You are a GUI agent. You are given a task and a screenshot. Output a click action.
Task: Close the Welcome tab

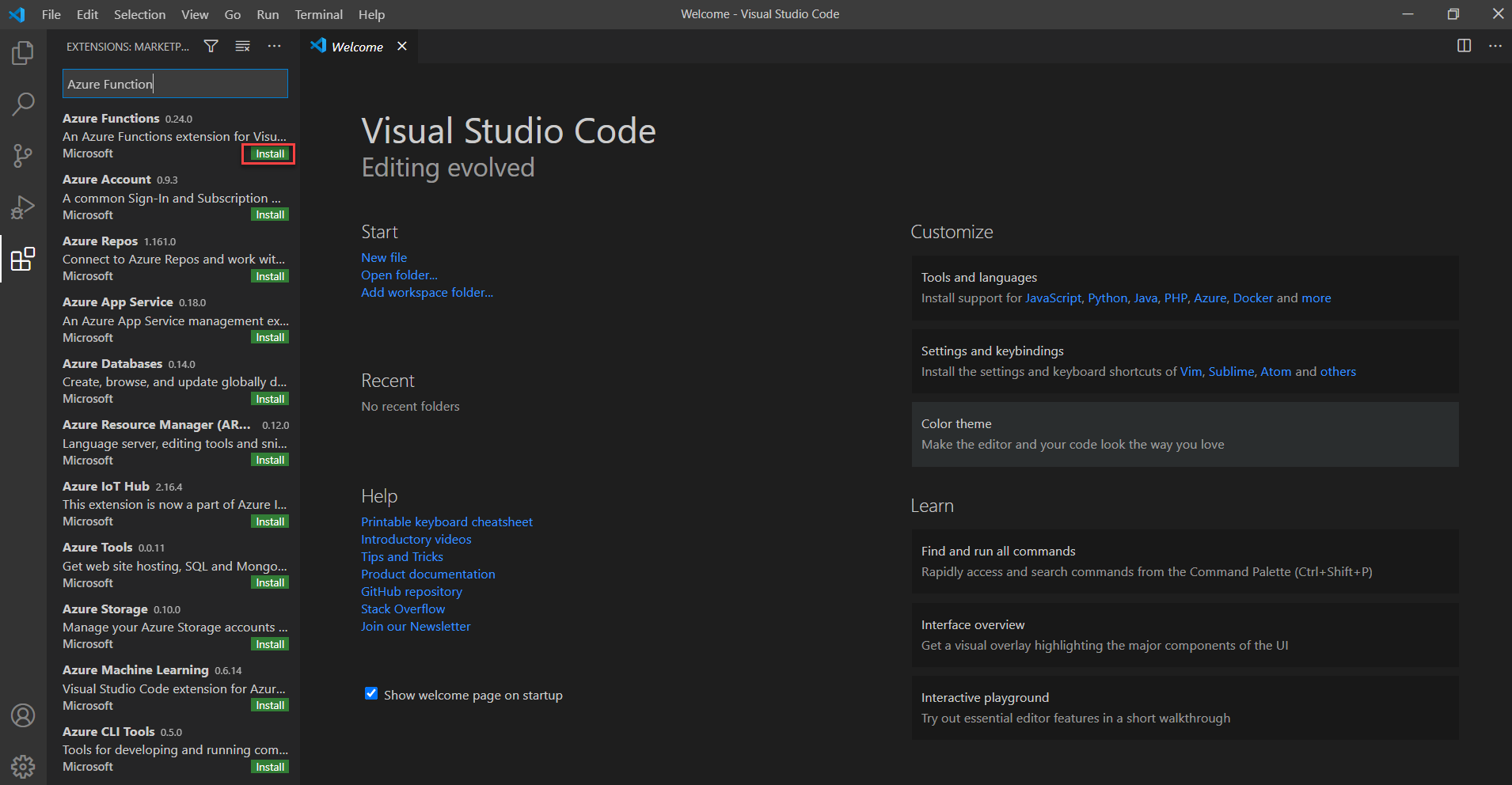402,46
